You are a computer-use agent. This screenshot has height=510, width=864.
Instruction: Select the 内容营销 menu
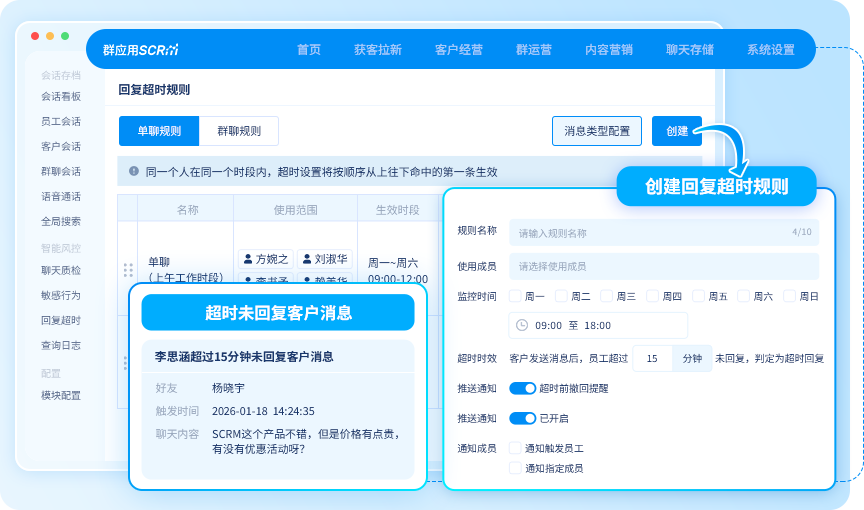tap(608, 50)
